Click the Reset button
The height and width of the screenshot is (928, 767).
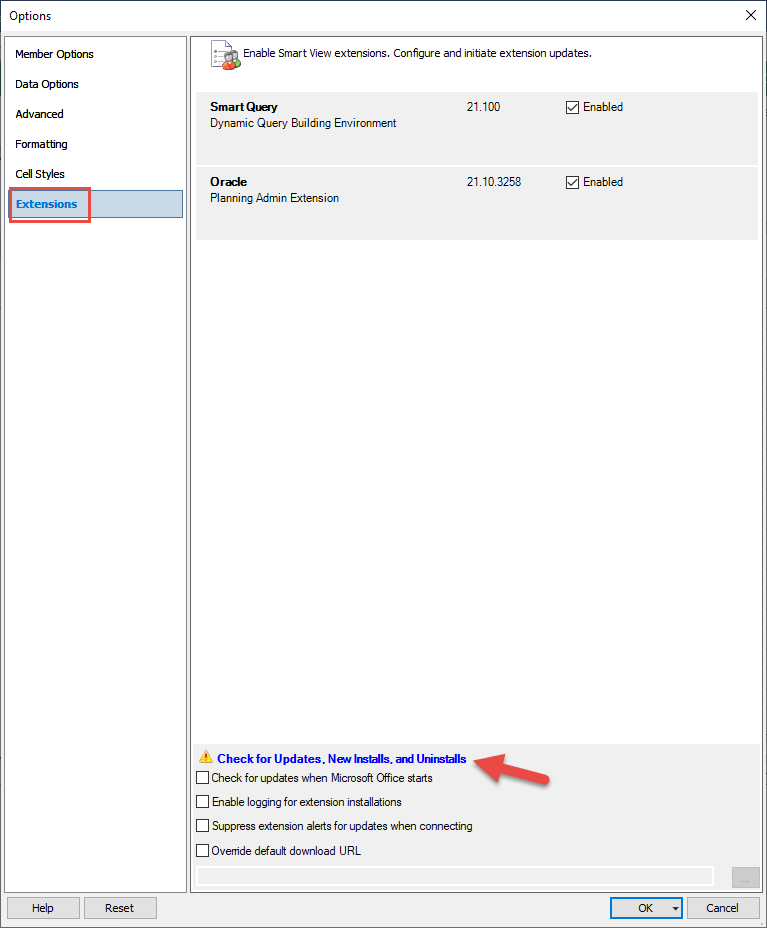[119, 908]
